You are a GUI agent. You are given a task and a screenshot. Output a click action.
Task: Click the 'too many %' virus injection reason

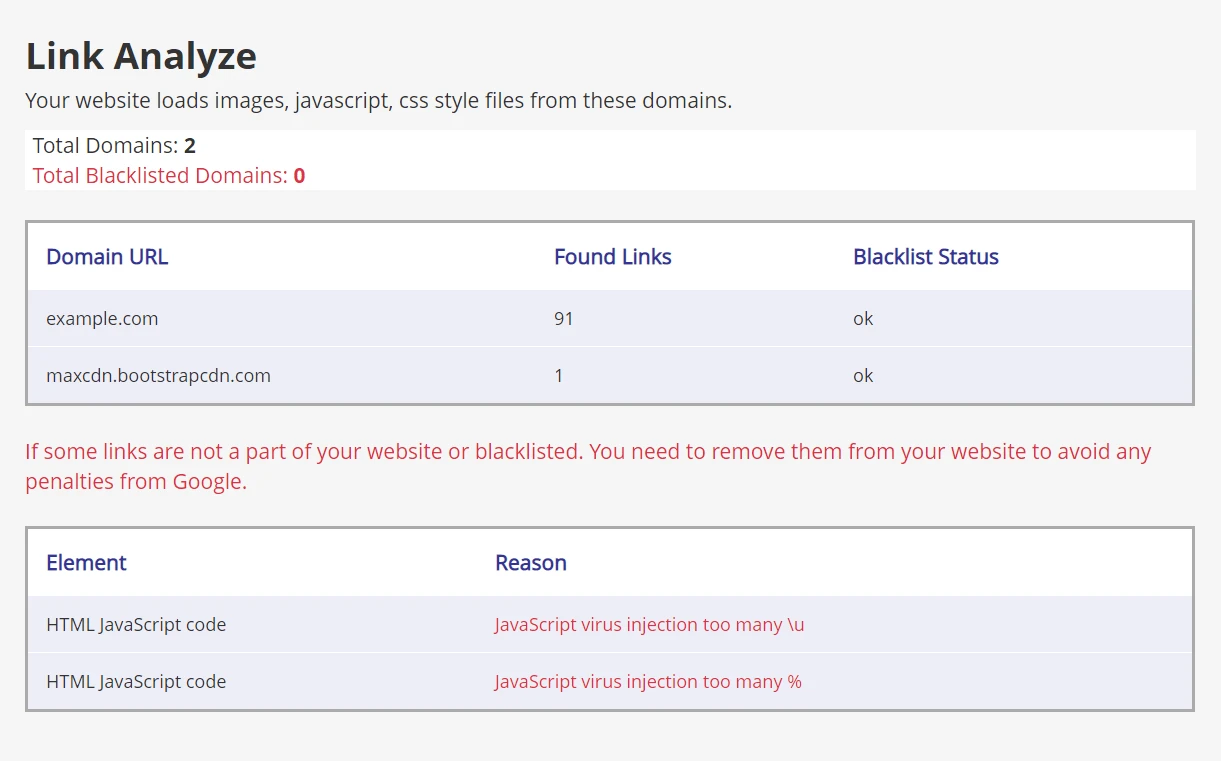tap(648, 682)
